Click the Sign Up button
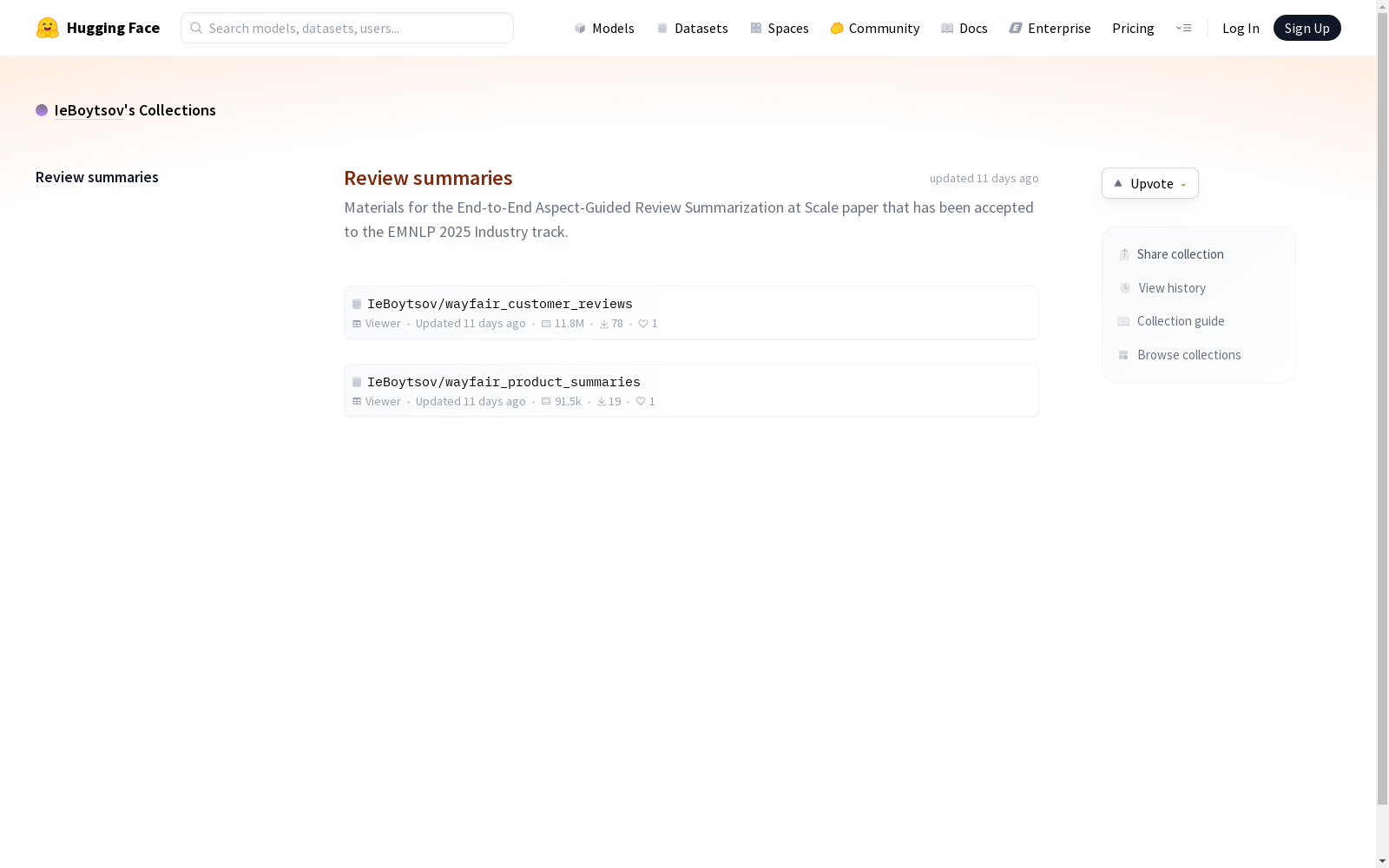1389x868 pixels. [x=1307, y=28]
